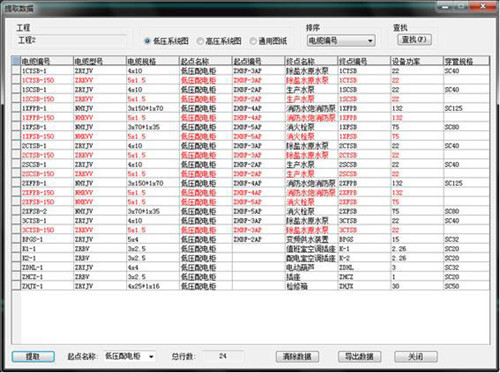Image resolution: width=500 pixels, height=373 pixels.
Task: Click the 电缆规格 column header
Action: coord(153,61)
